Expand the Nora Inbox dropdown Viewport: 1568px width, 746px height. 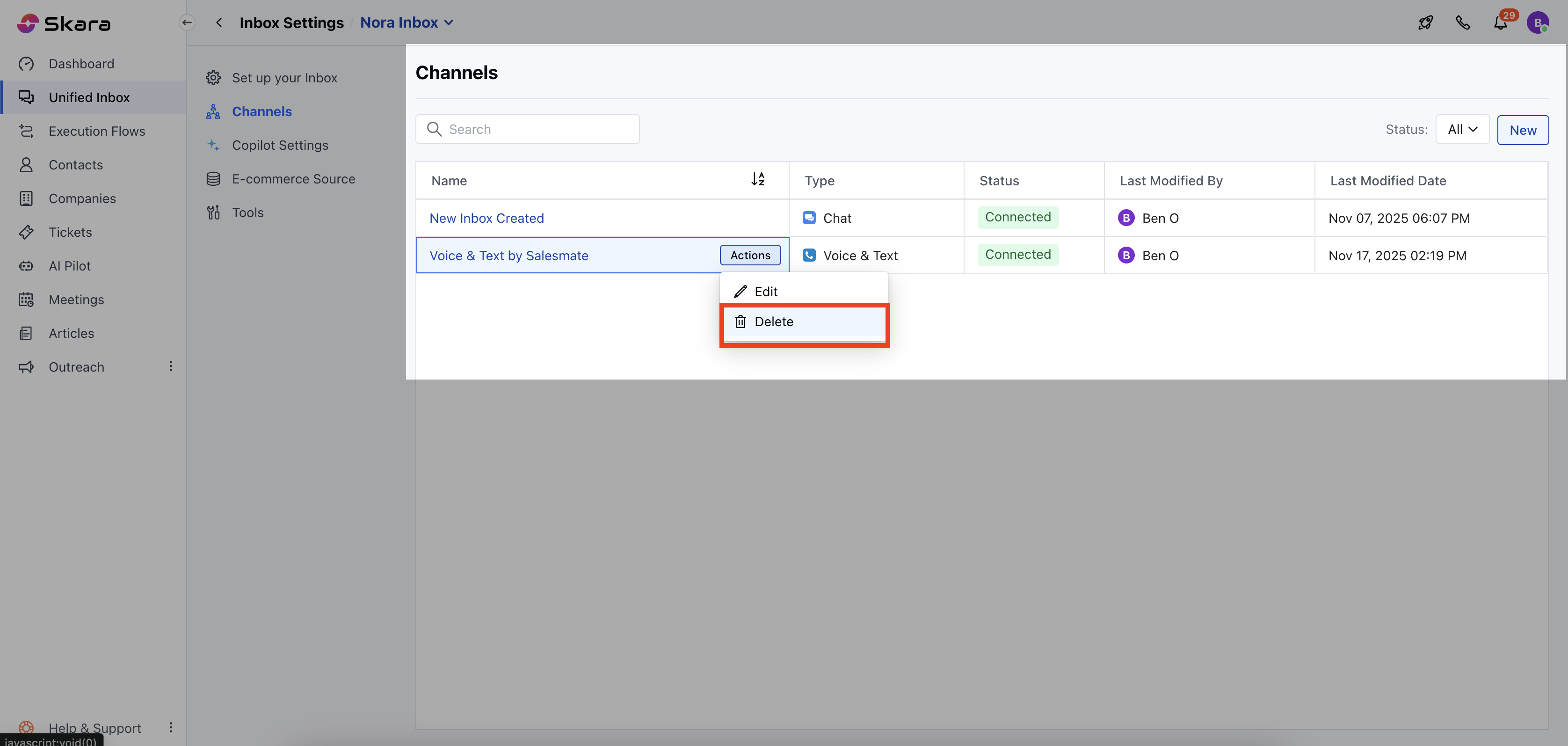click(x=407, y=22)
